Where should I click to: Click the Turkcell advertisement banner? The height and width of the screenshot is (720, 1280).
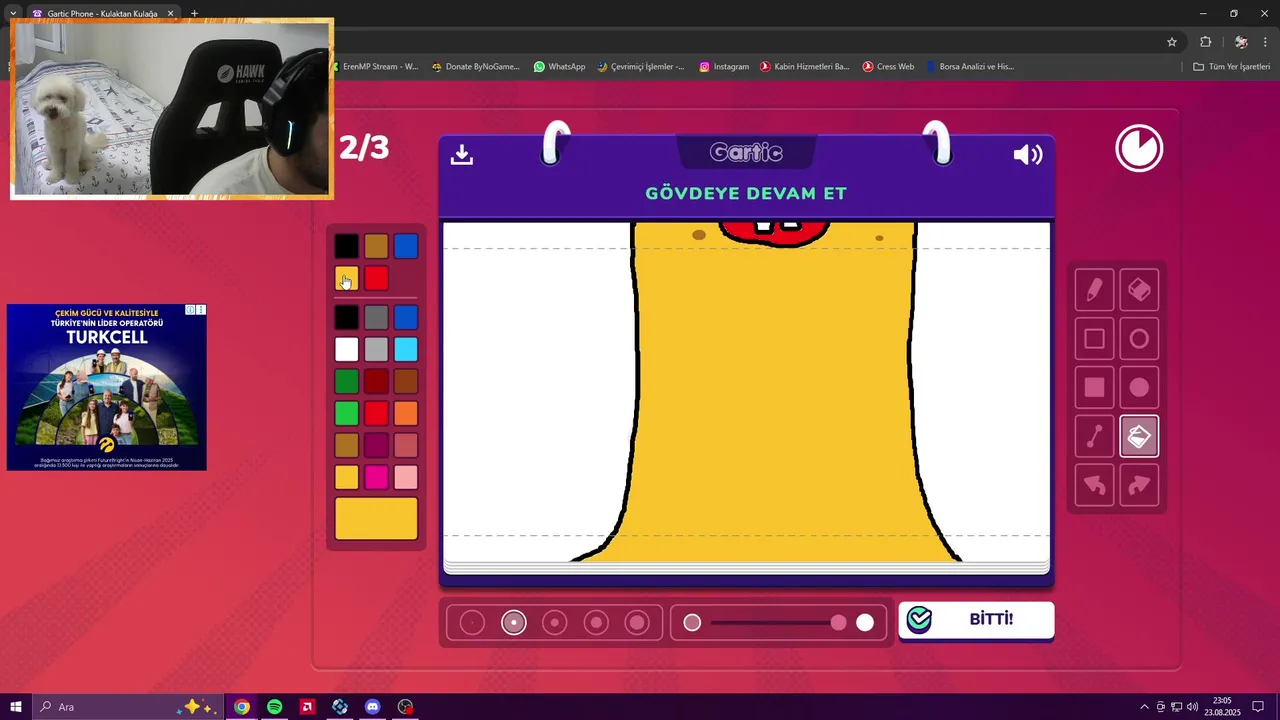tap(107, 387)
